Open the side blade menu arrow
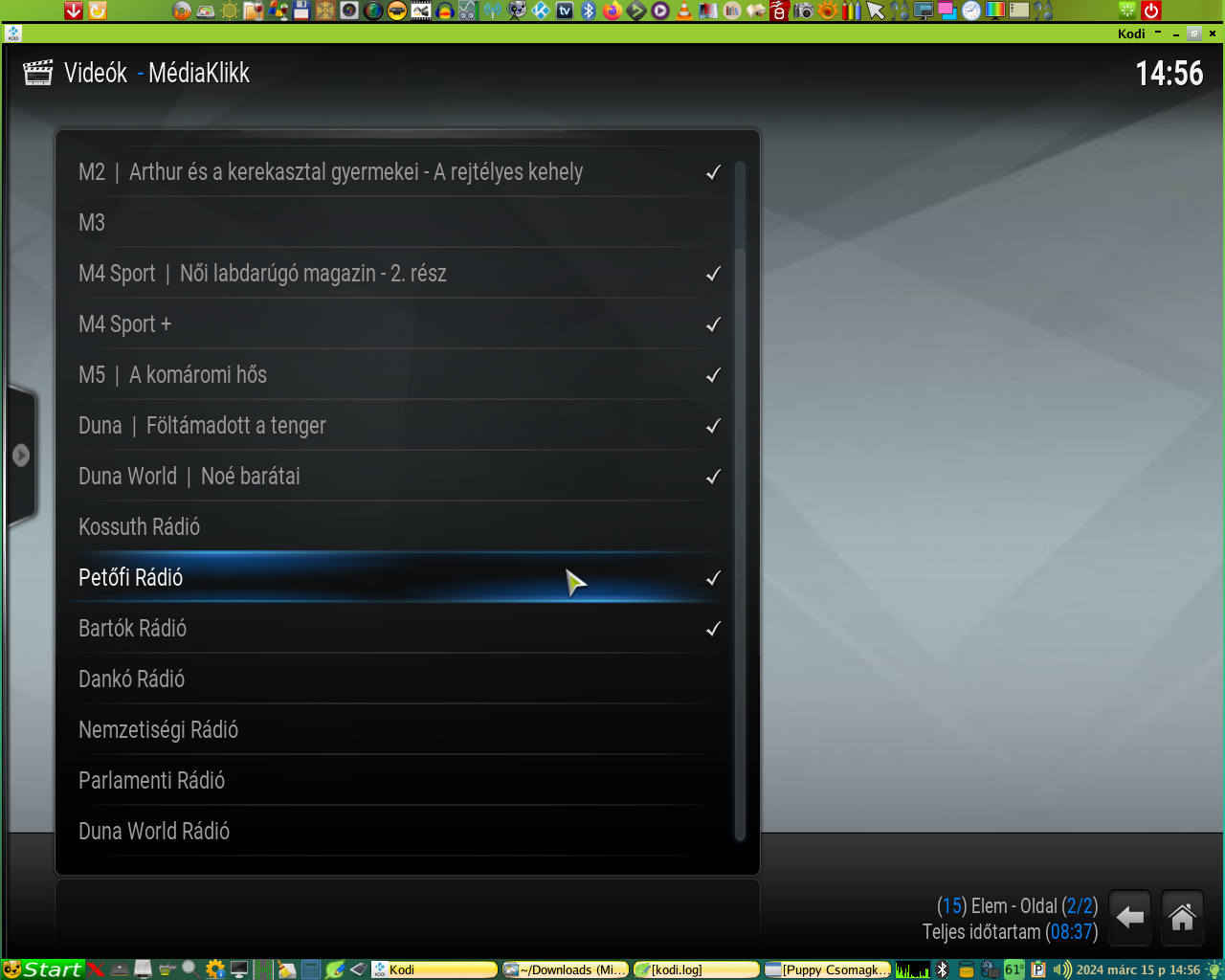The width and height of the screenshot is (1225, 980). coord(21,456)
